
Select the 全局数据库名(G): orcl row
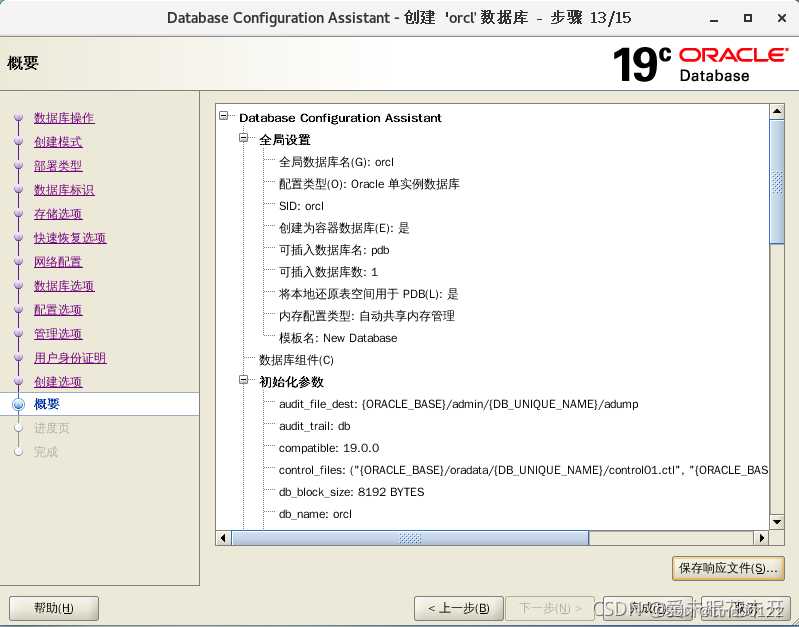[x=336, y=162]
